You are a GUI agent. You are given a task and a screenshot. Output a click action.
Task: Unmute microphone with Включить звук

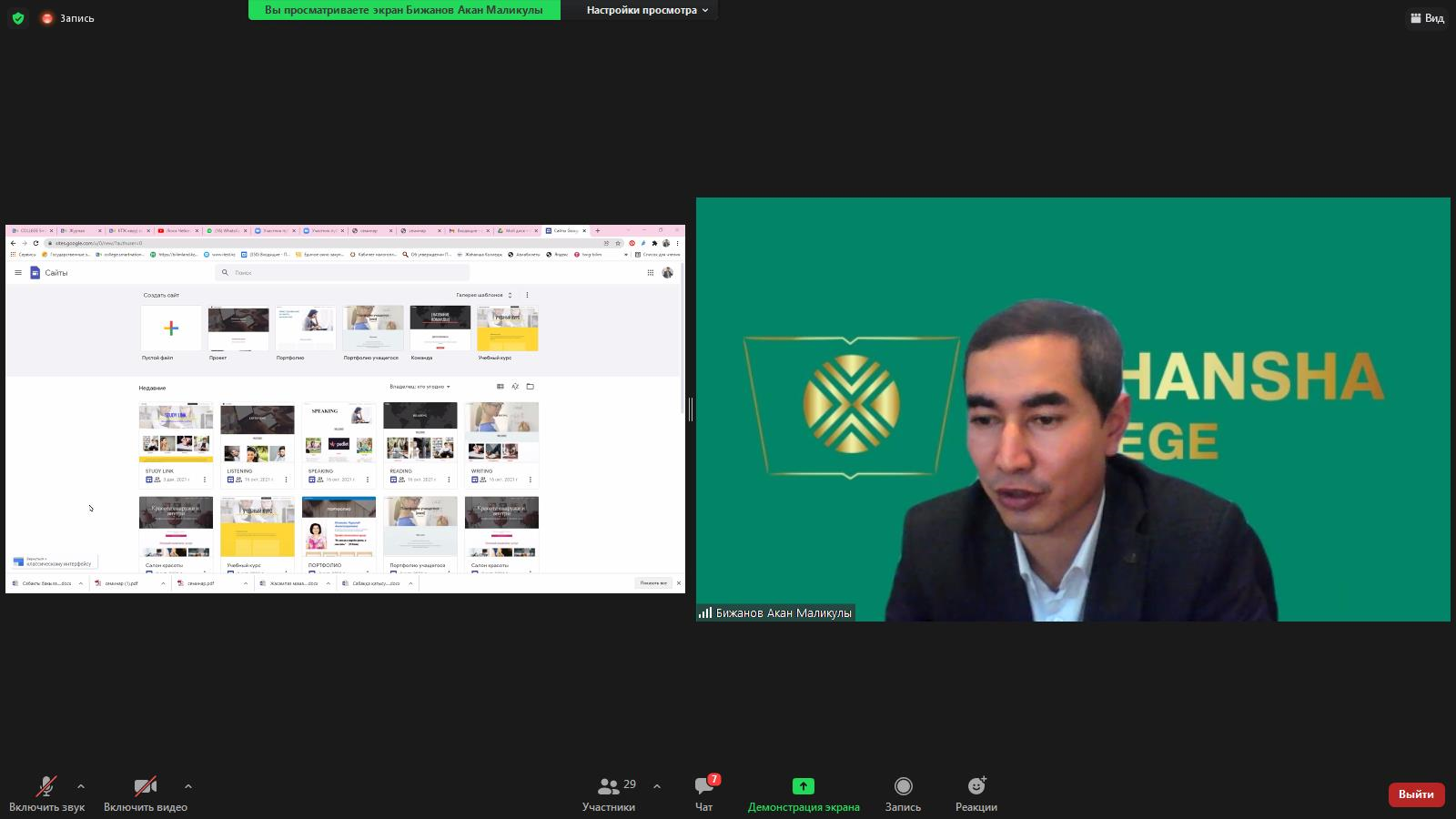coord(46,794)
